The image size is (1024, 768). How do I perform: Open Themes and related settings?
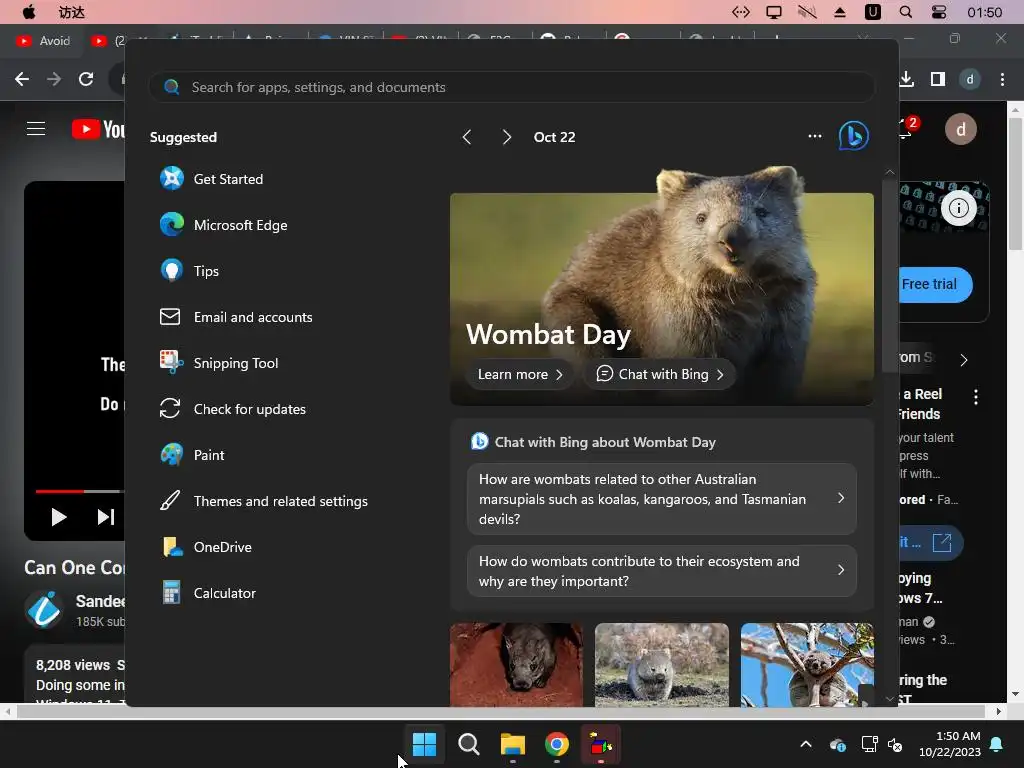(263, 501)
